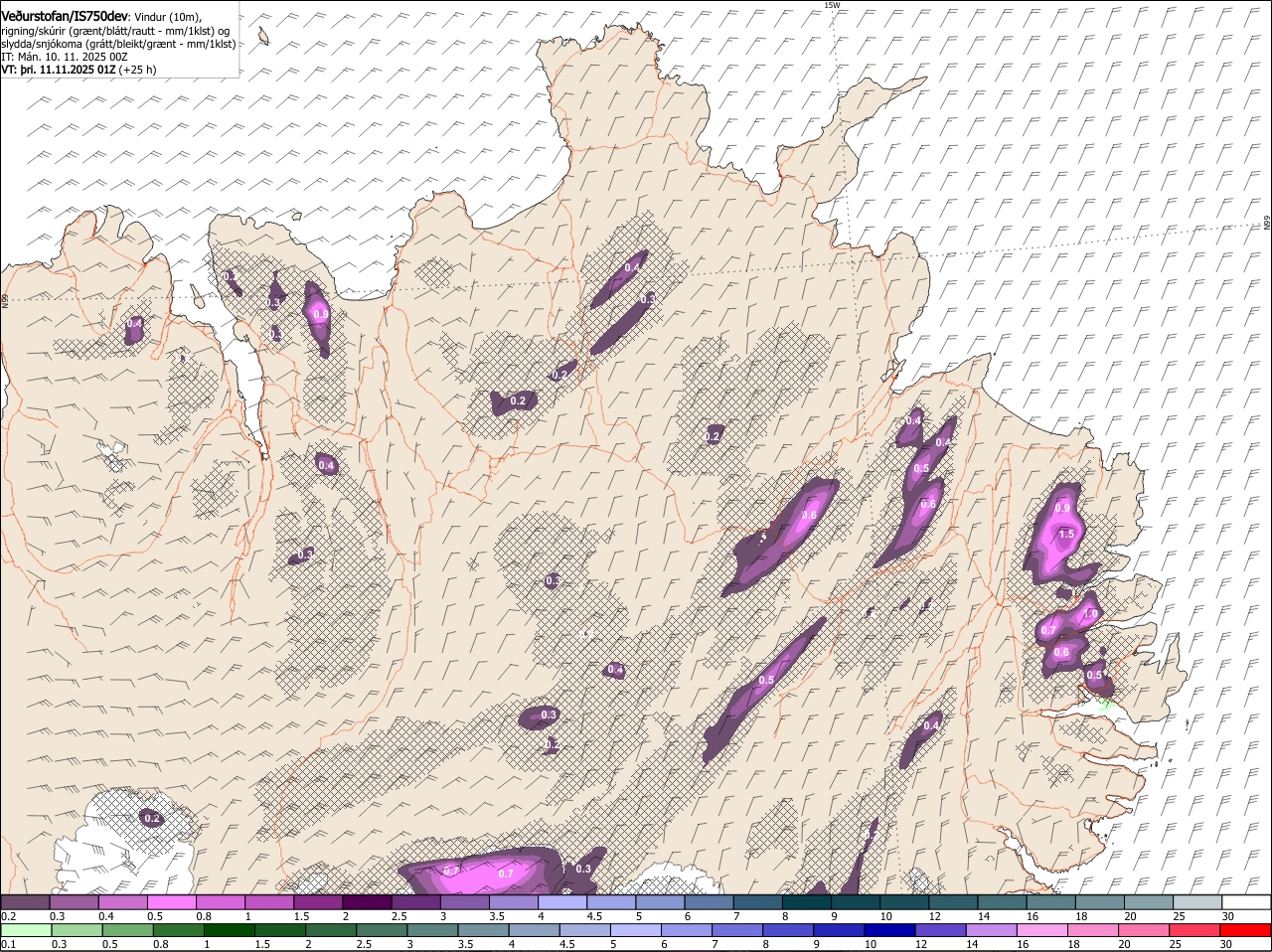This screenshot has width=1272, height=952.
Task: Click the 25 label in the upper legend row
Action: (1181, 916)
